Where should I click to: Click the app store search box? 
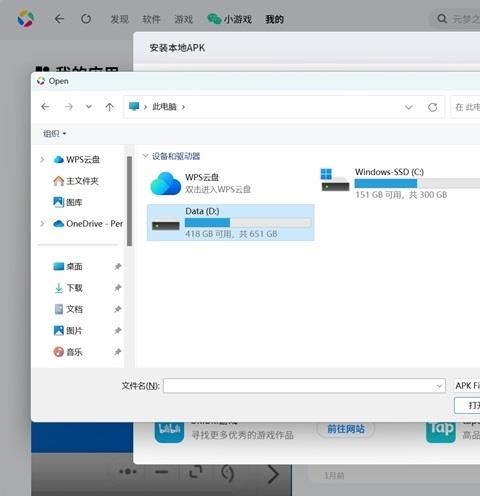point(454,19)
